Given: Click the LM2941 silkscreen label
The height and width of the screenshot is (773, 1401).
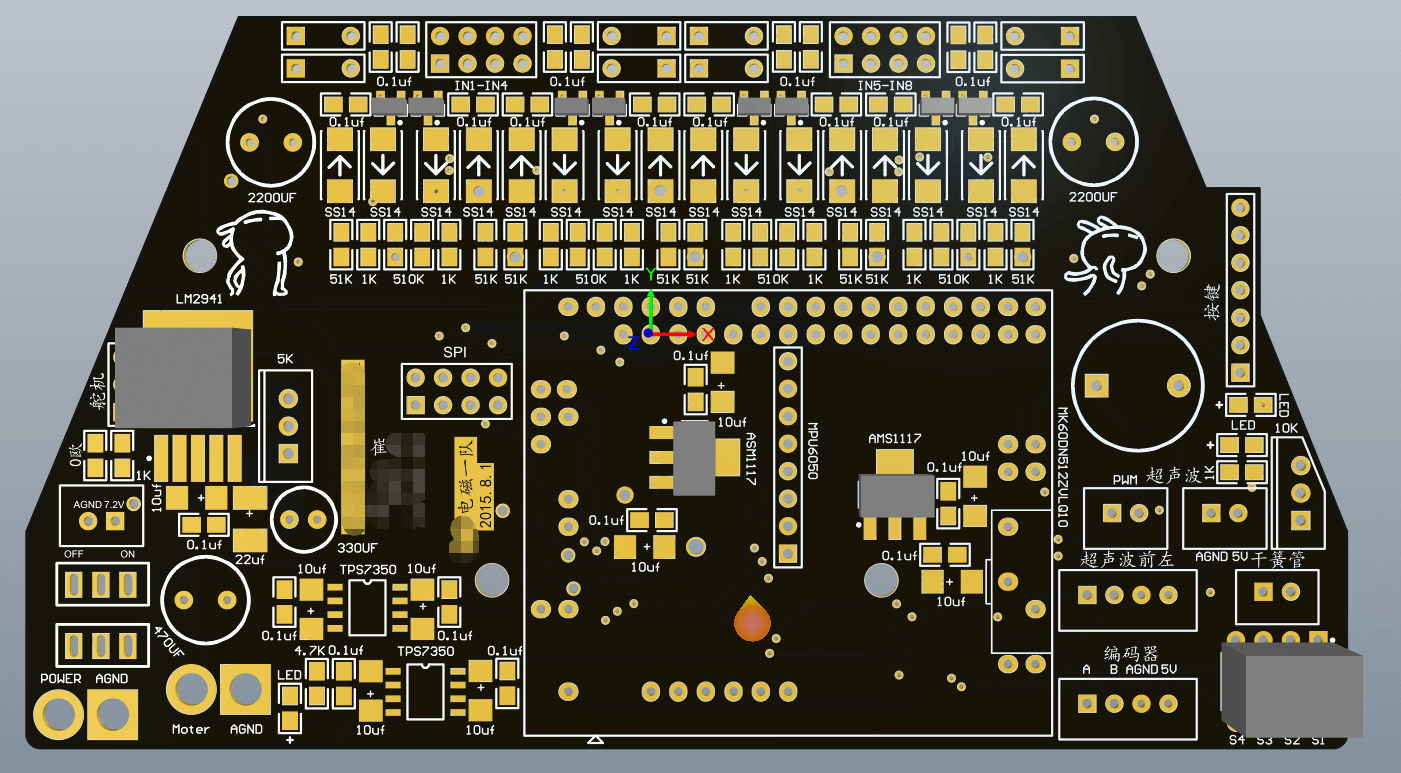Looking at the screenshot, I should click(x=198, y=299).
